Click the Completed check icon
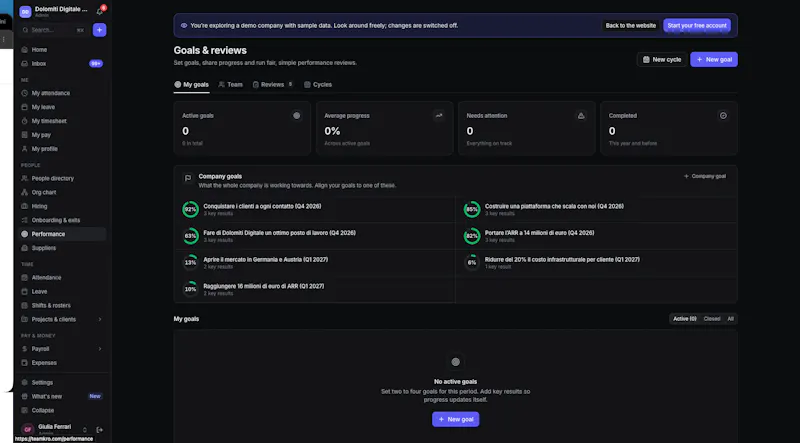This screenshot has height=443, width=800. (x=723, y=116)
